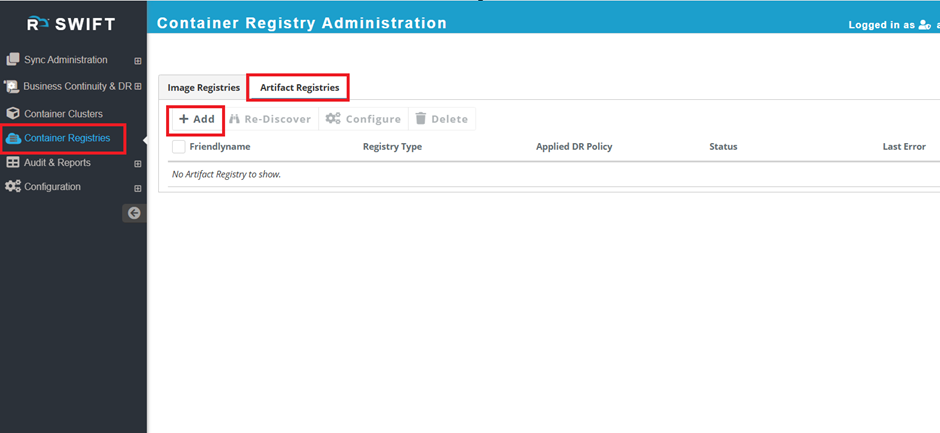Click the 'Logged in as' text
The height and width of the screenshot is (433, 940).
[x=882, y=25]
